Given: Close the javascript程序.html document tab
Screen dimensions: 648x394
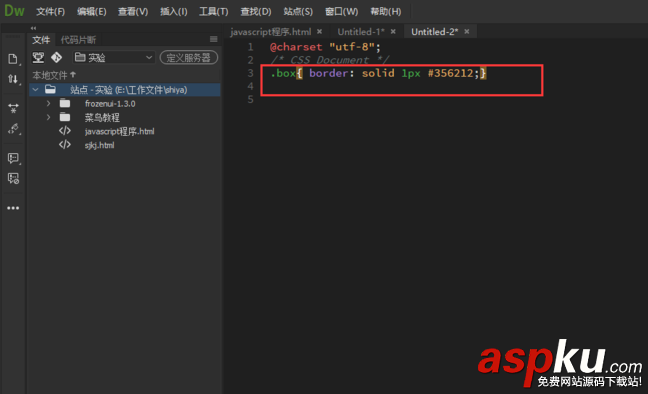Looking at the screenshot, I should tap(319, 31).
